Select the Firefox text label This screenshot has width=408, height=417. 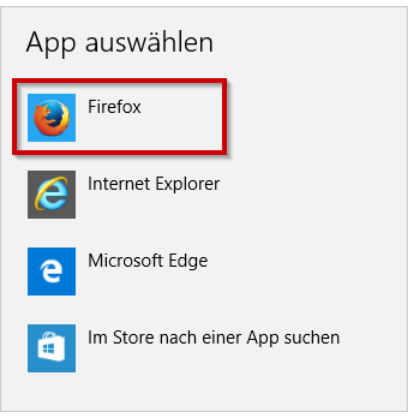coord(114,107)
